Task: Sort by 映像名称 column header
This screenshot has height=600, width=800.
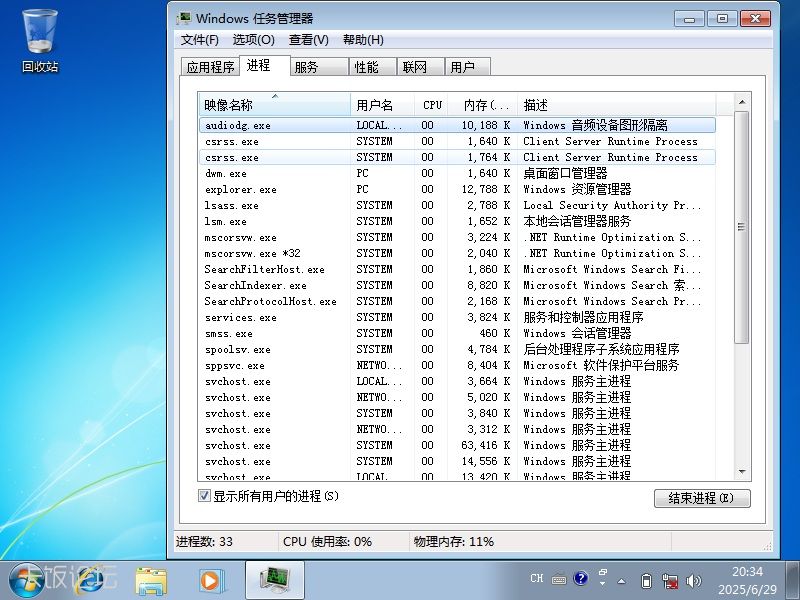Action: 274,105
